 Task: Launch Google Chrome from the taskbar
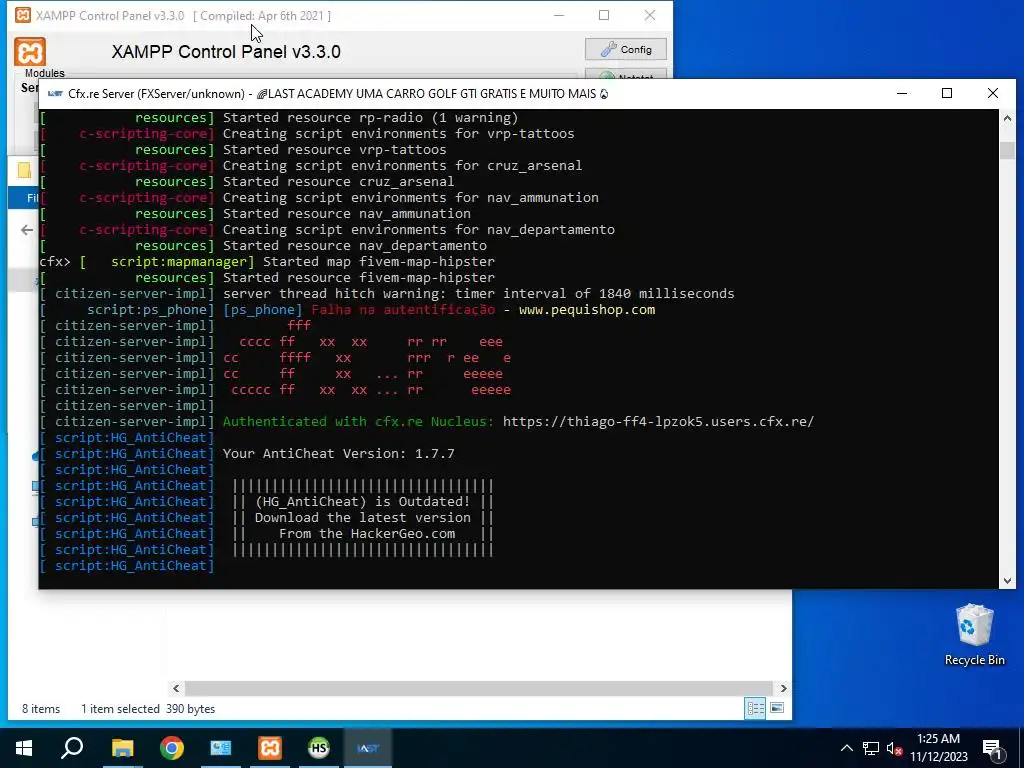[172, 748]
